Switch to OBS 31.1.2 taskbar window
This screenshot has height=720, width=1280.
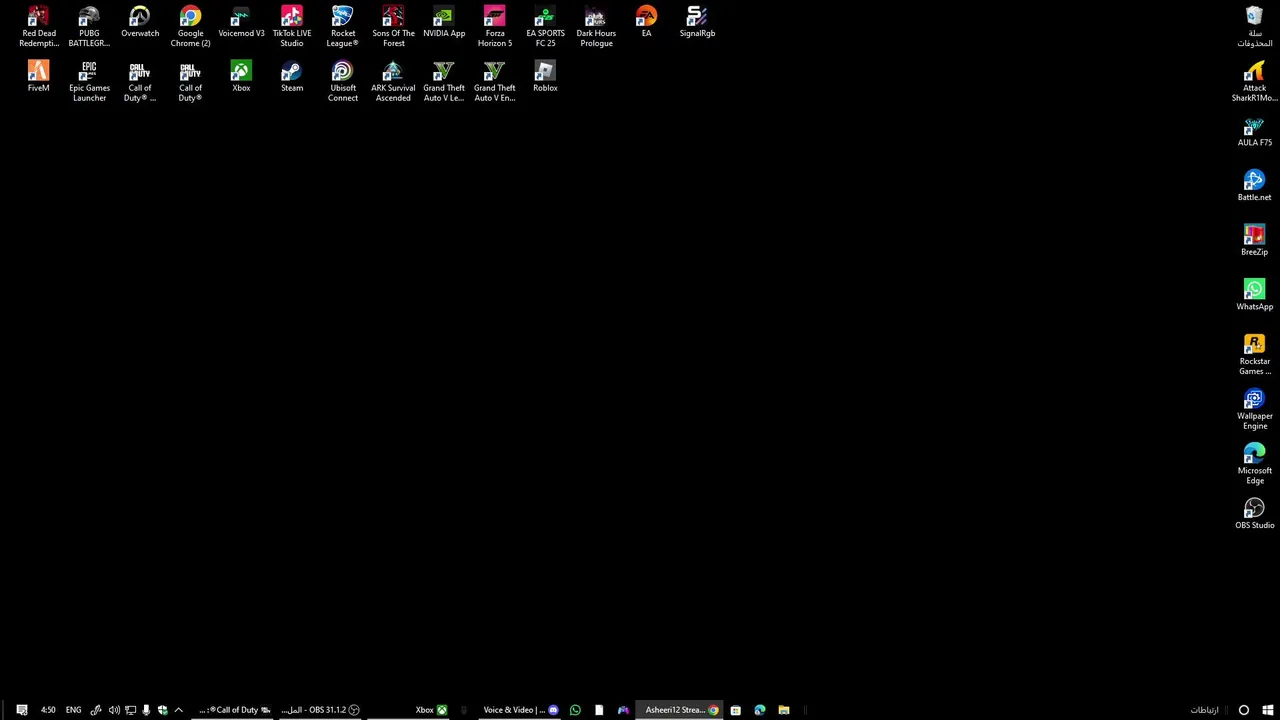[320, 710]
